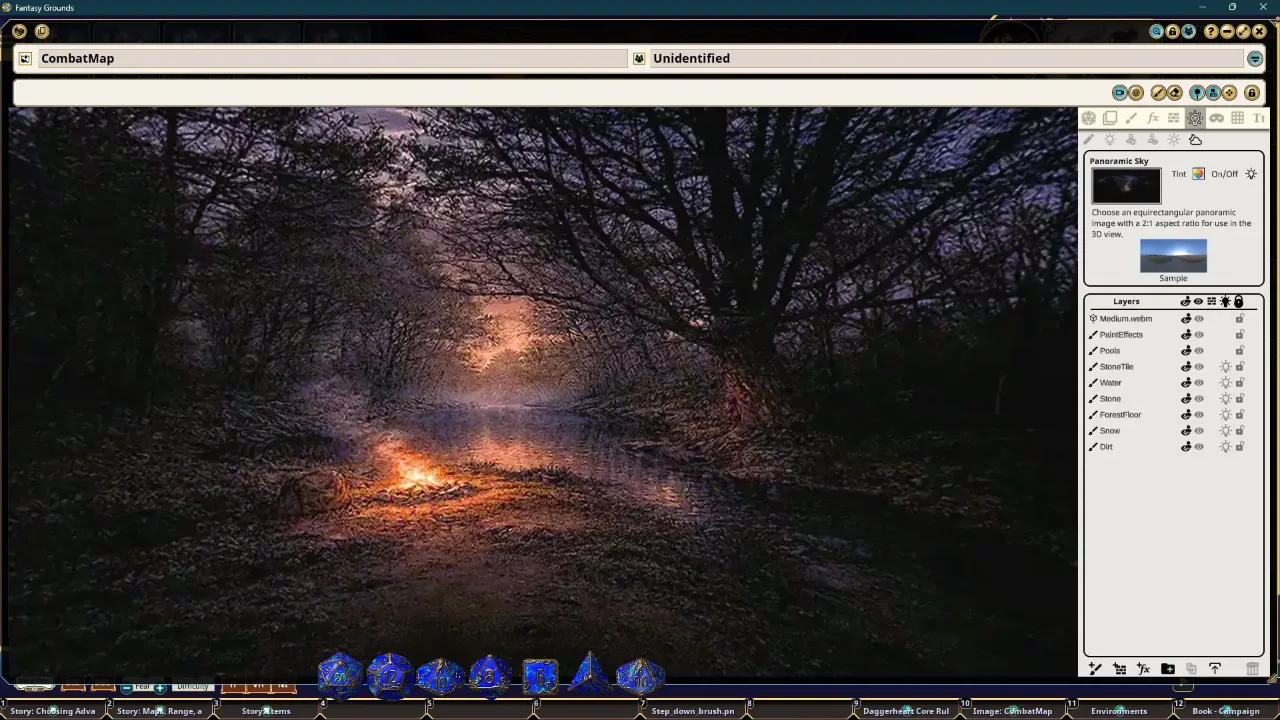Activate the brush draw tool in the toolbar
This screenshot has width=1280, height=720.
1159,93
